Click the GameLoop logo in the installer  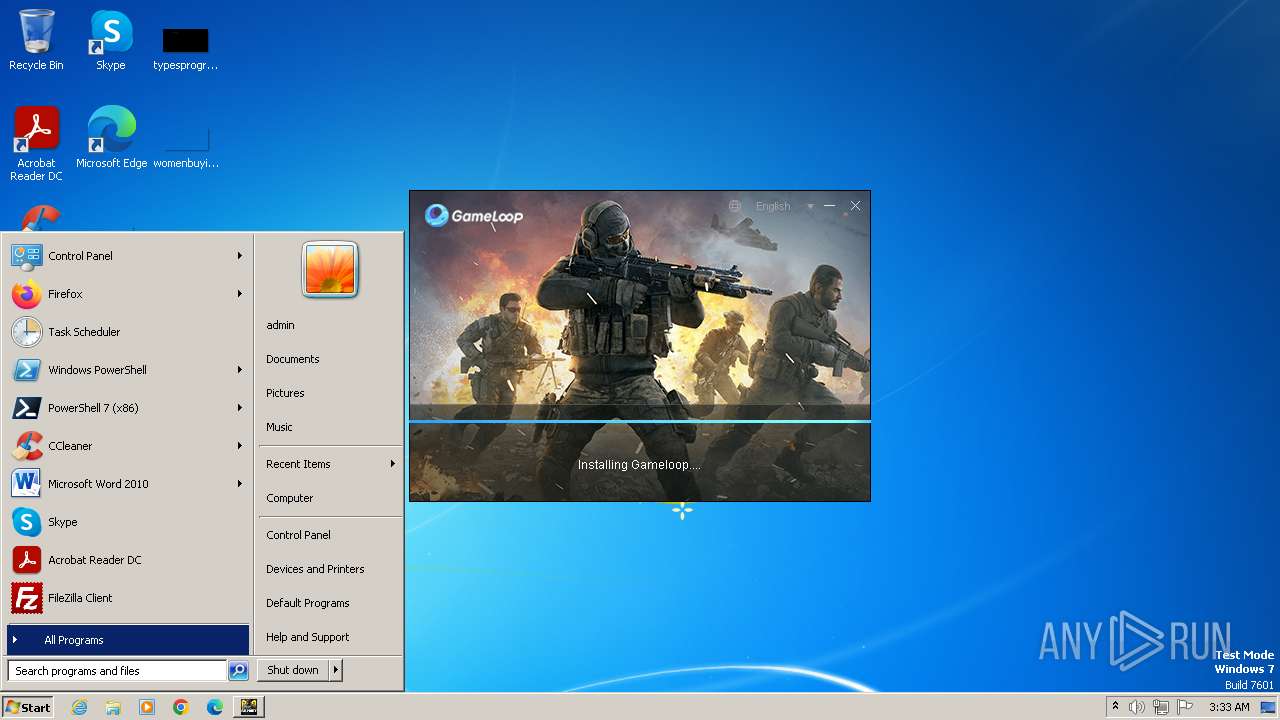click(474, 215)
